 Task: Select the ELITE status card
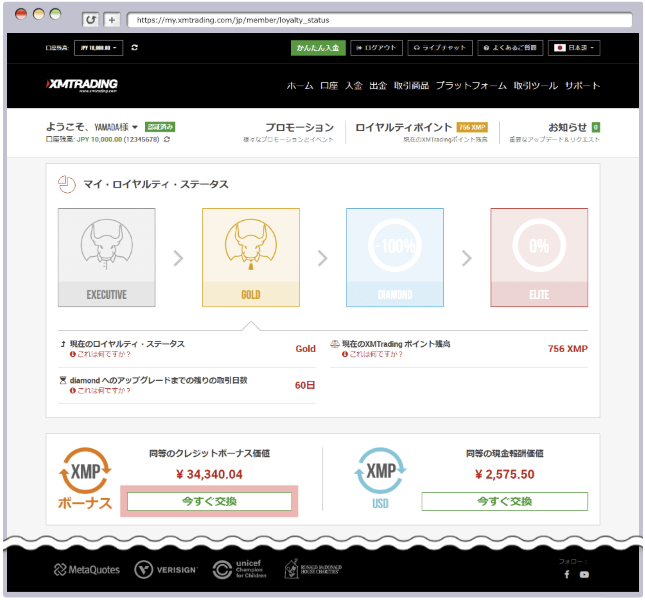[x=539, y=257]
